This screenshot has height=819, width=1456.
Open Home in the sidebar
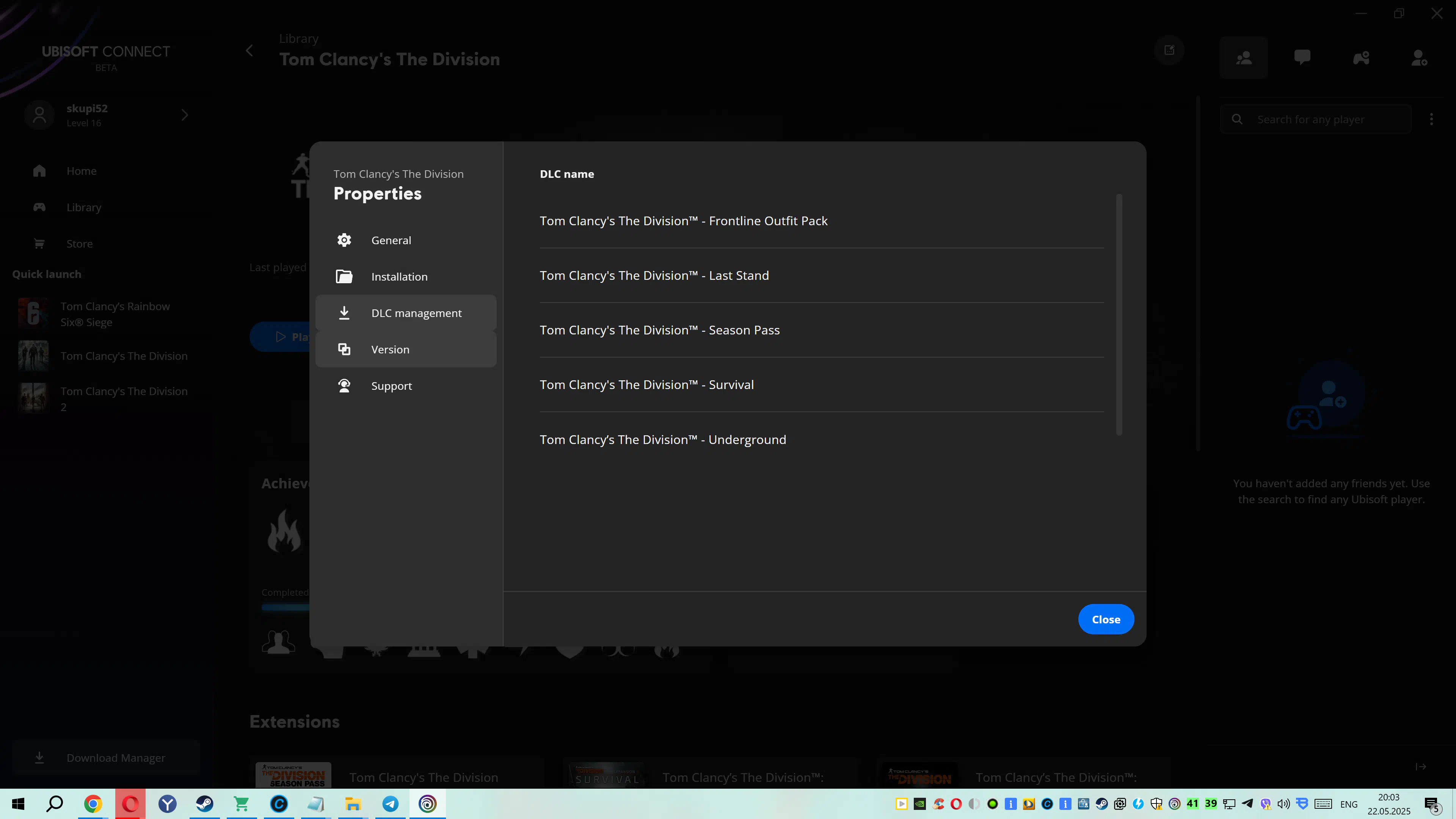tap(82, 171)
